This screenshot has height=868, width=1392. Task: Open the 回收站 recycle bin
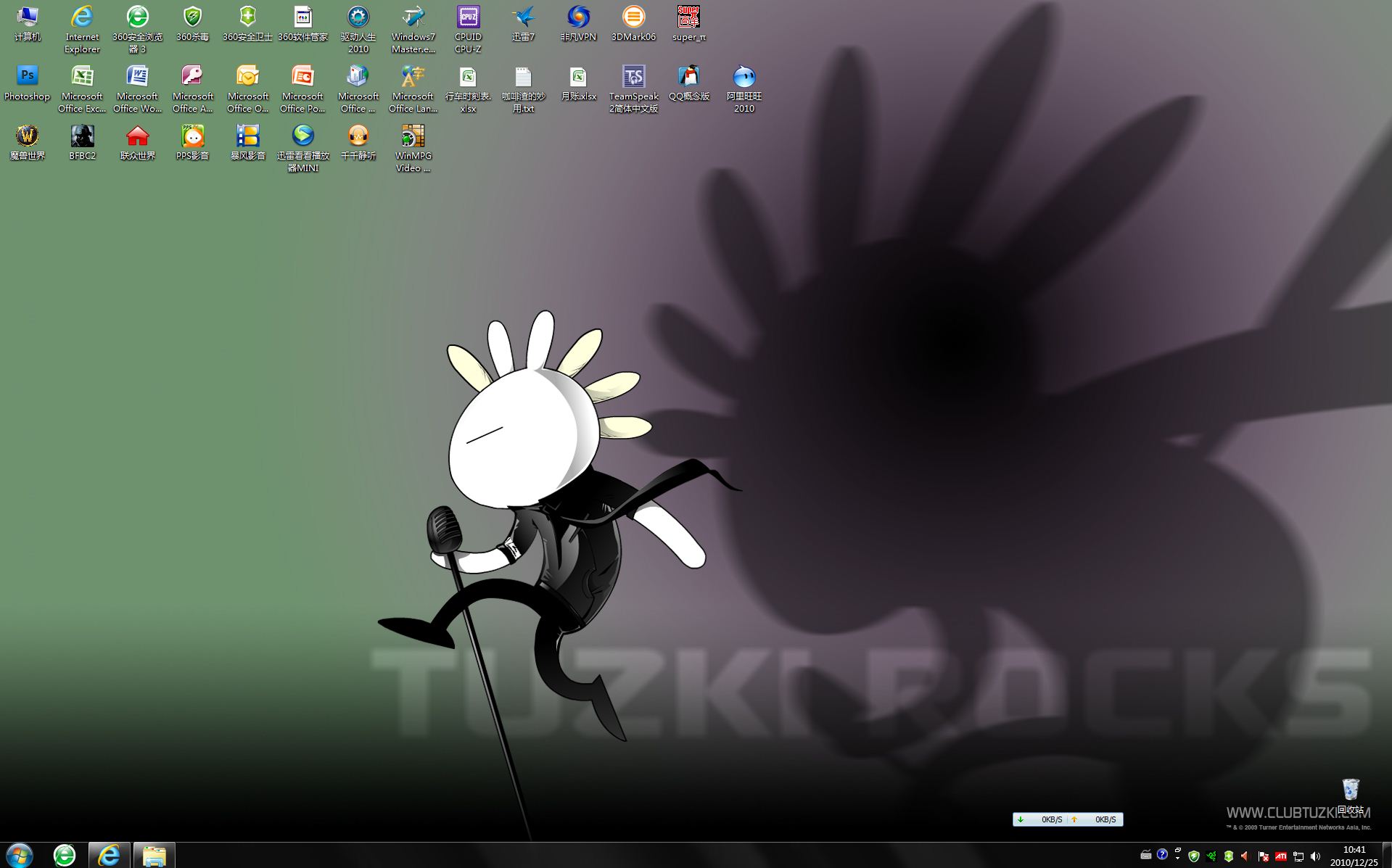click(1350, 797)
